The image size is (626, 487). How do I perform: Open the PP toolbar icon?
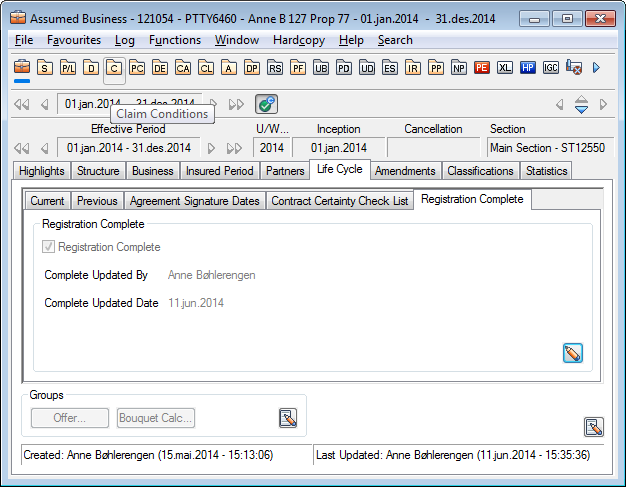(x=436, y=68)
